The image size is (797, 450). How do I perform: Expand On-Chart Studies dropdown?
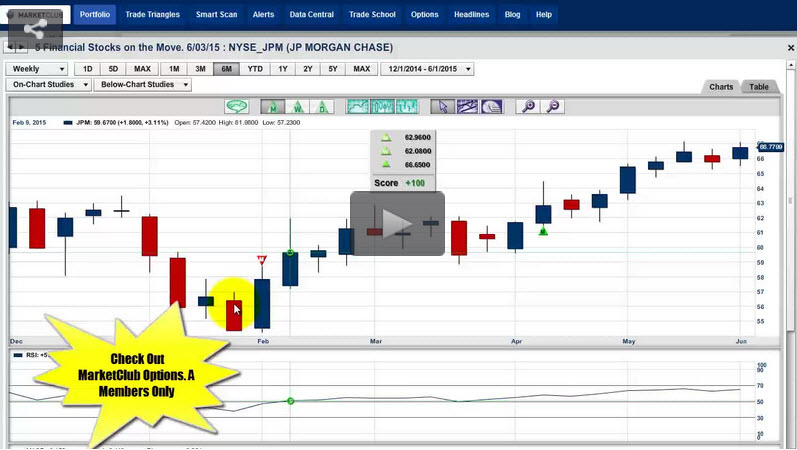(49, 84)
